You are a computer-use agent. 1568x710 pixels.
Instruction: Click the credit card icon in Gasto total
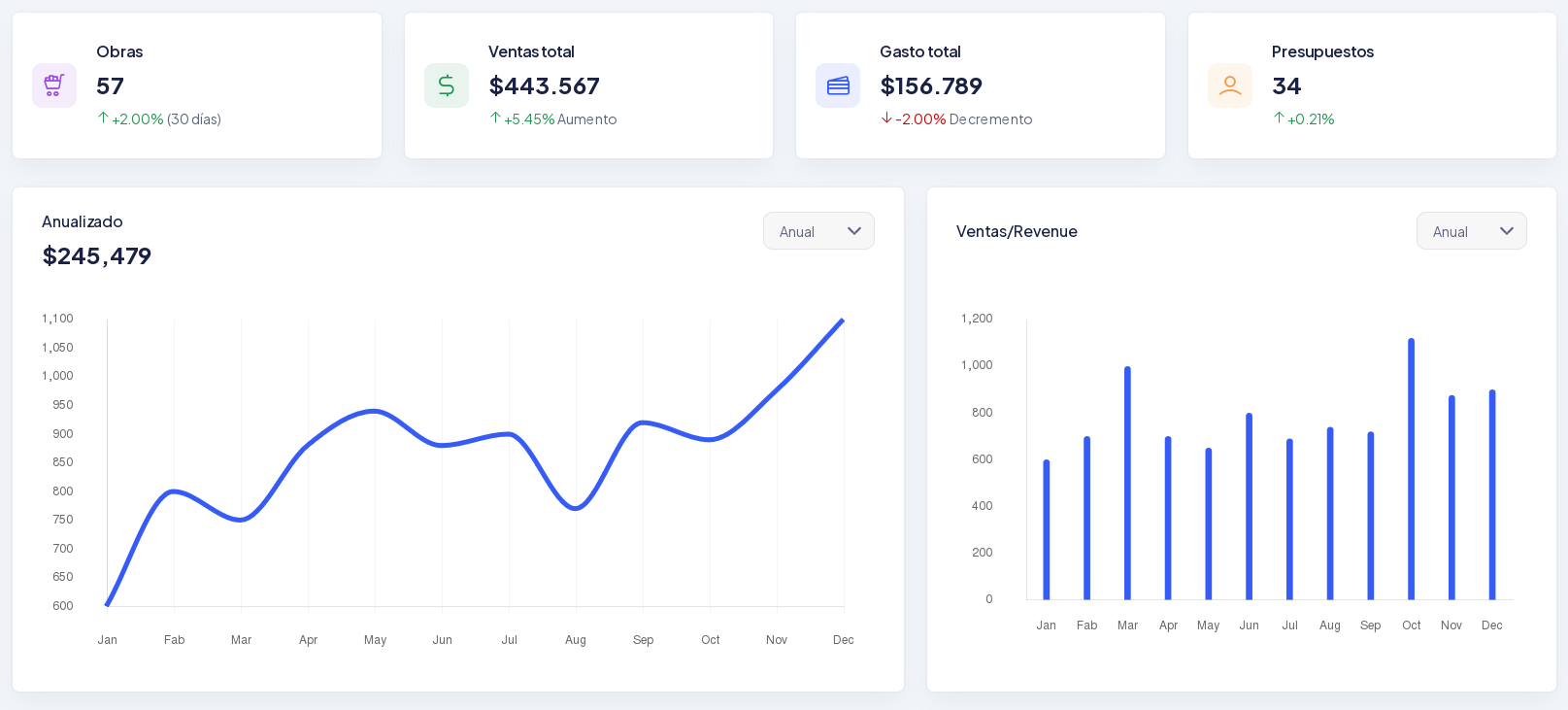click(x=838, y=85)
